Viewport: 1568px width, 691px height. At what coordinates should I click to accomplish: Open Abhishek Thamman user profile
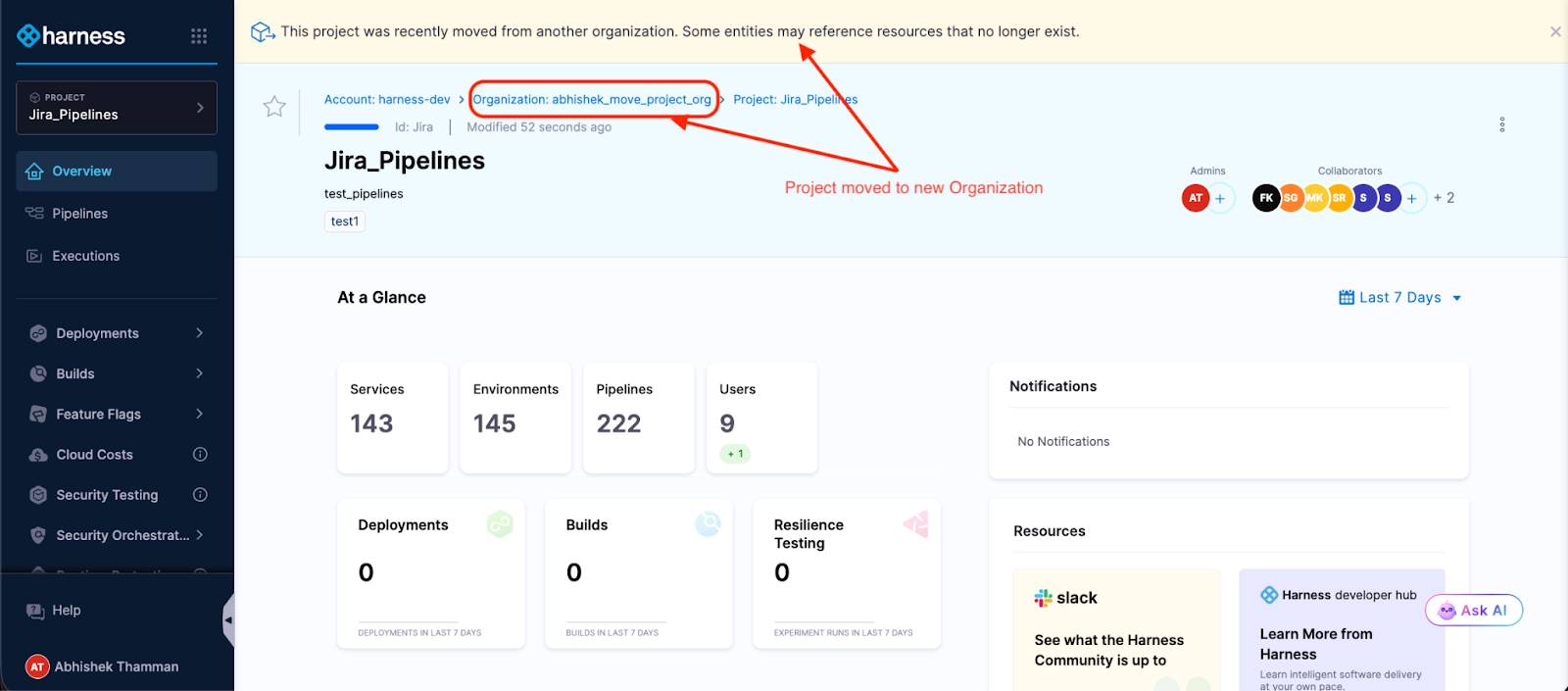coord(103,666)
